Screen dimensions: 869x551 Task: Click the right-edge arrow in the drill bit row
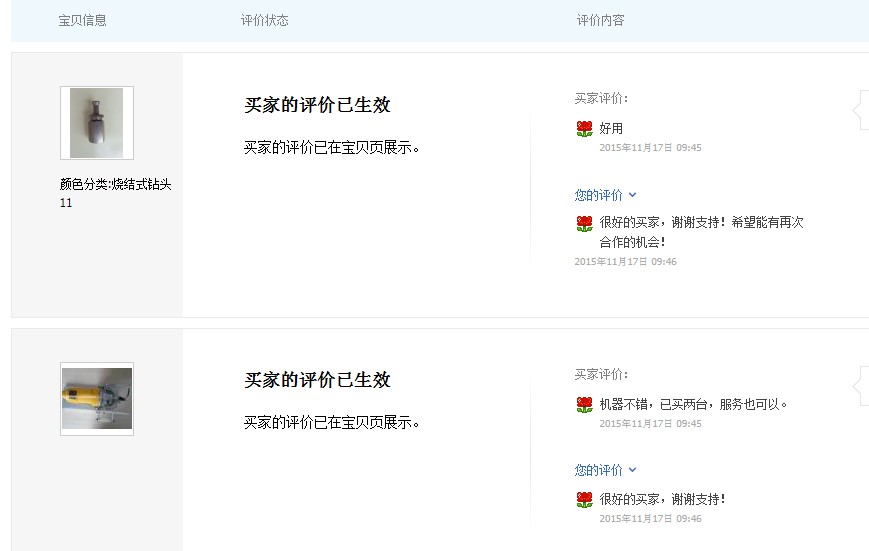point(860,110)
